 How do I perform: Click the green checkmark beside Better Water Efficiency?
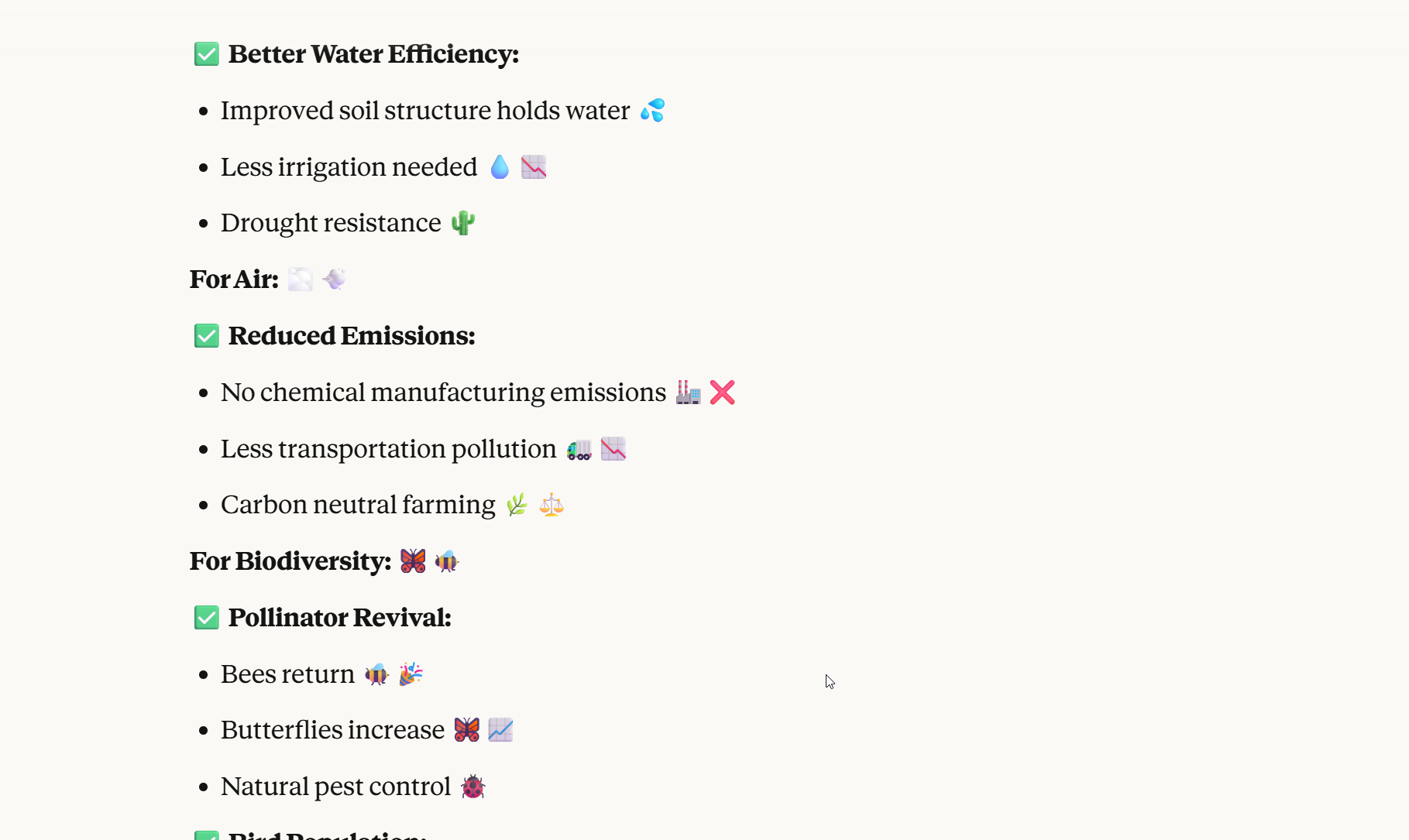click(x=207, y=54)
